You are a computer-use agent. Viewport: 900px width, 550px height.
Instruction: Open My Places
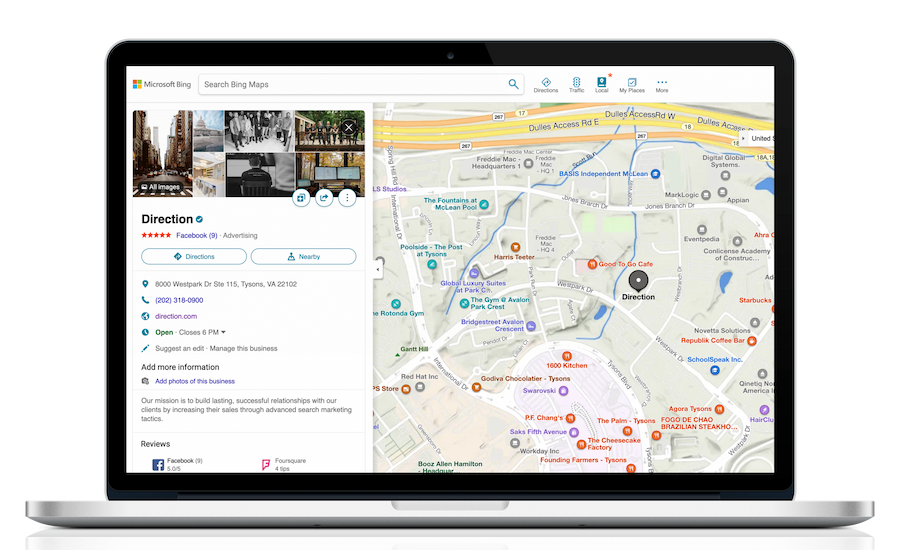(632, 85)
